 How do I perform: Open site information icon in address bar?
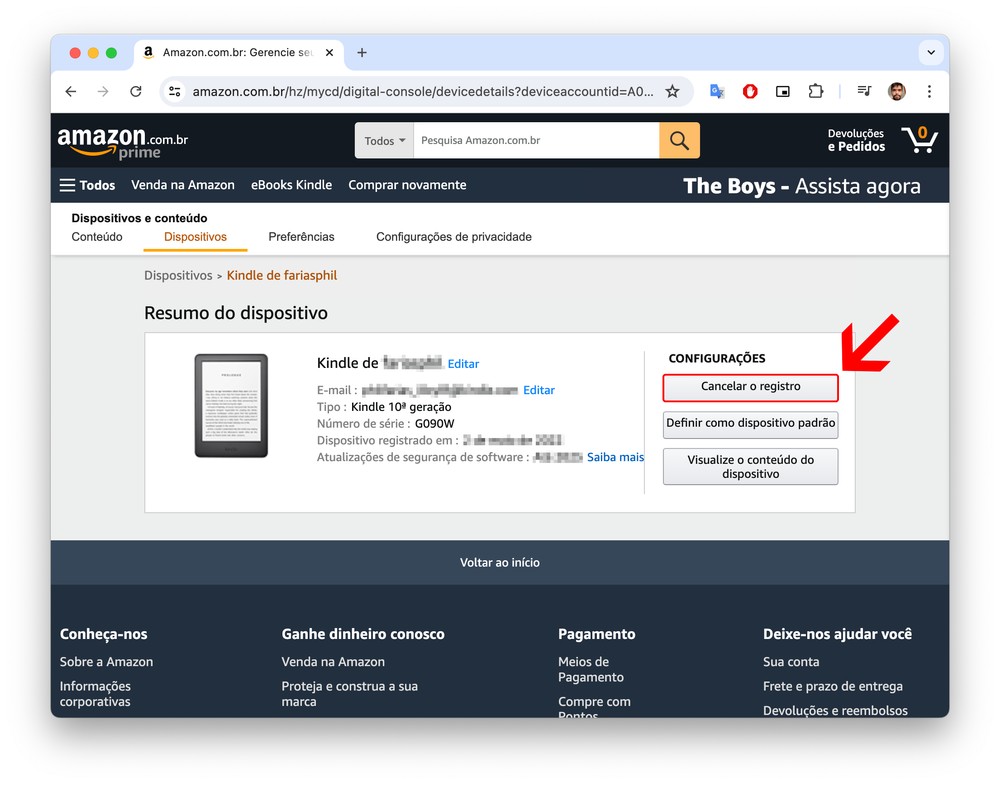coord(174,91)
